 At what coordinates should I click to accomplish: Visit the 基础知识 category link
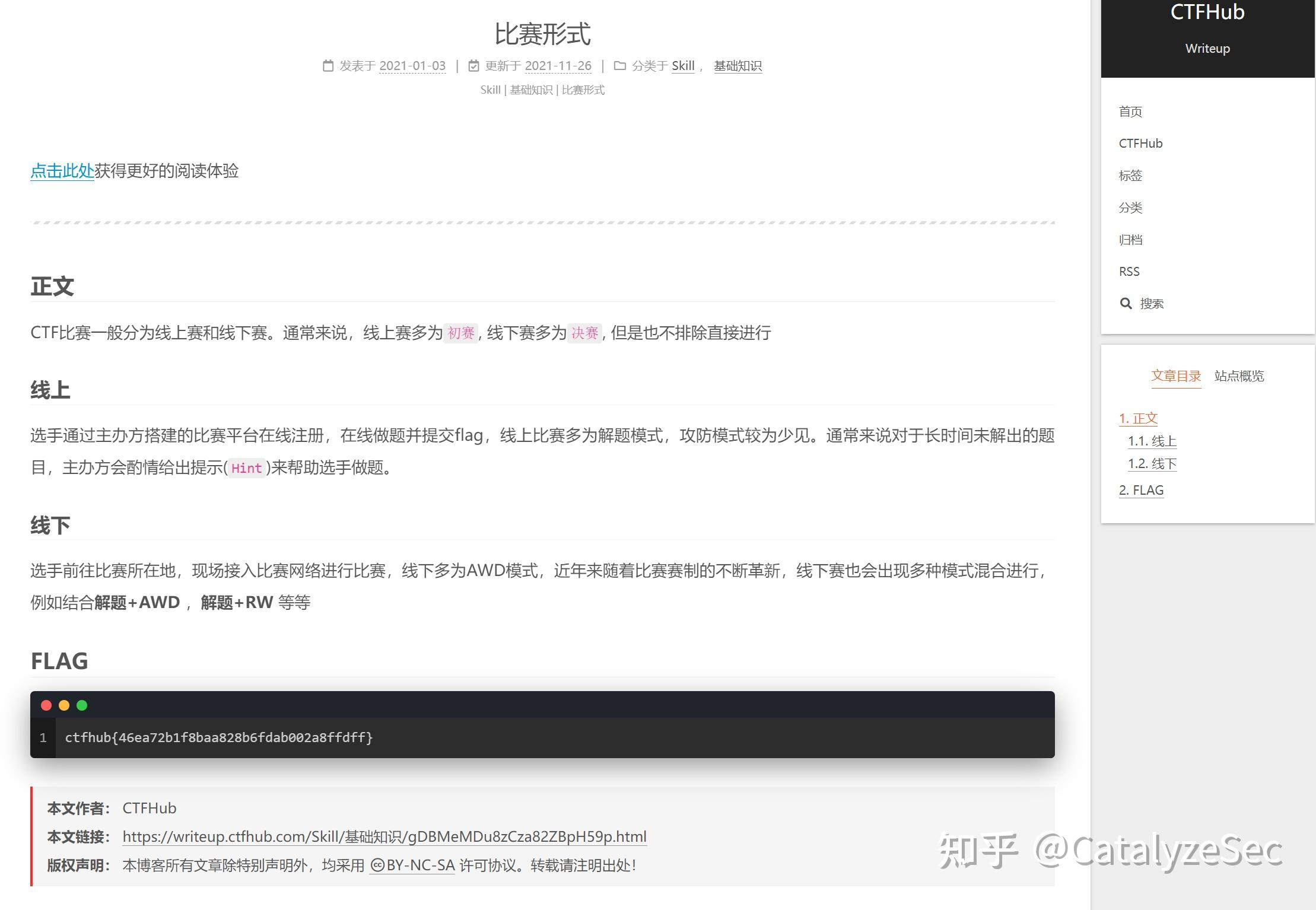[x=738, y=66]
